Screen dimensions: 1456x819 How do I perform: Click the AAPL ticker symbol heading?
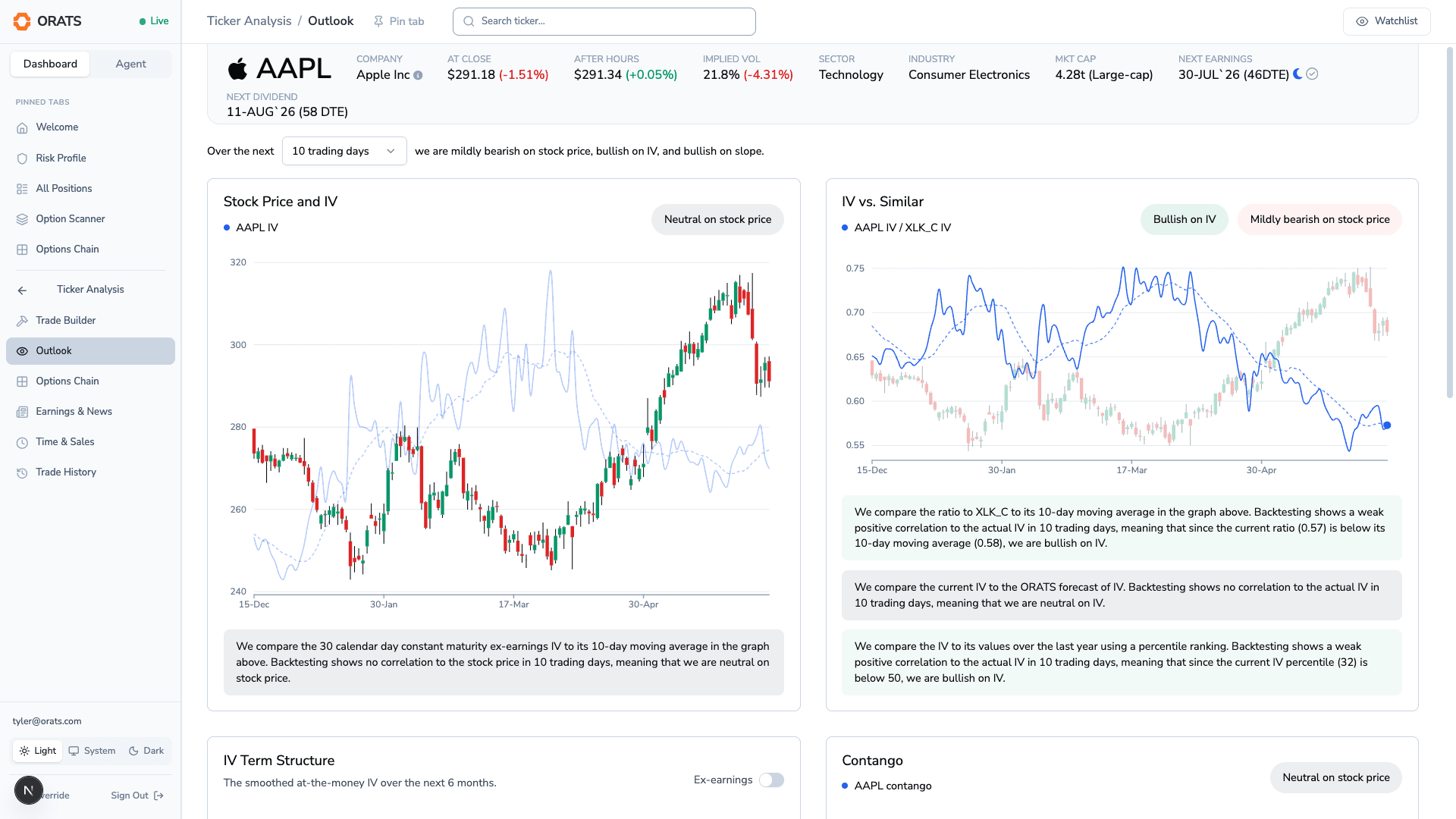pos(293,68)
